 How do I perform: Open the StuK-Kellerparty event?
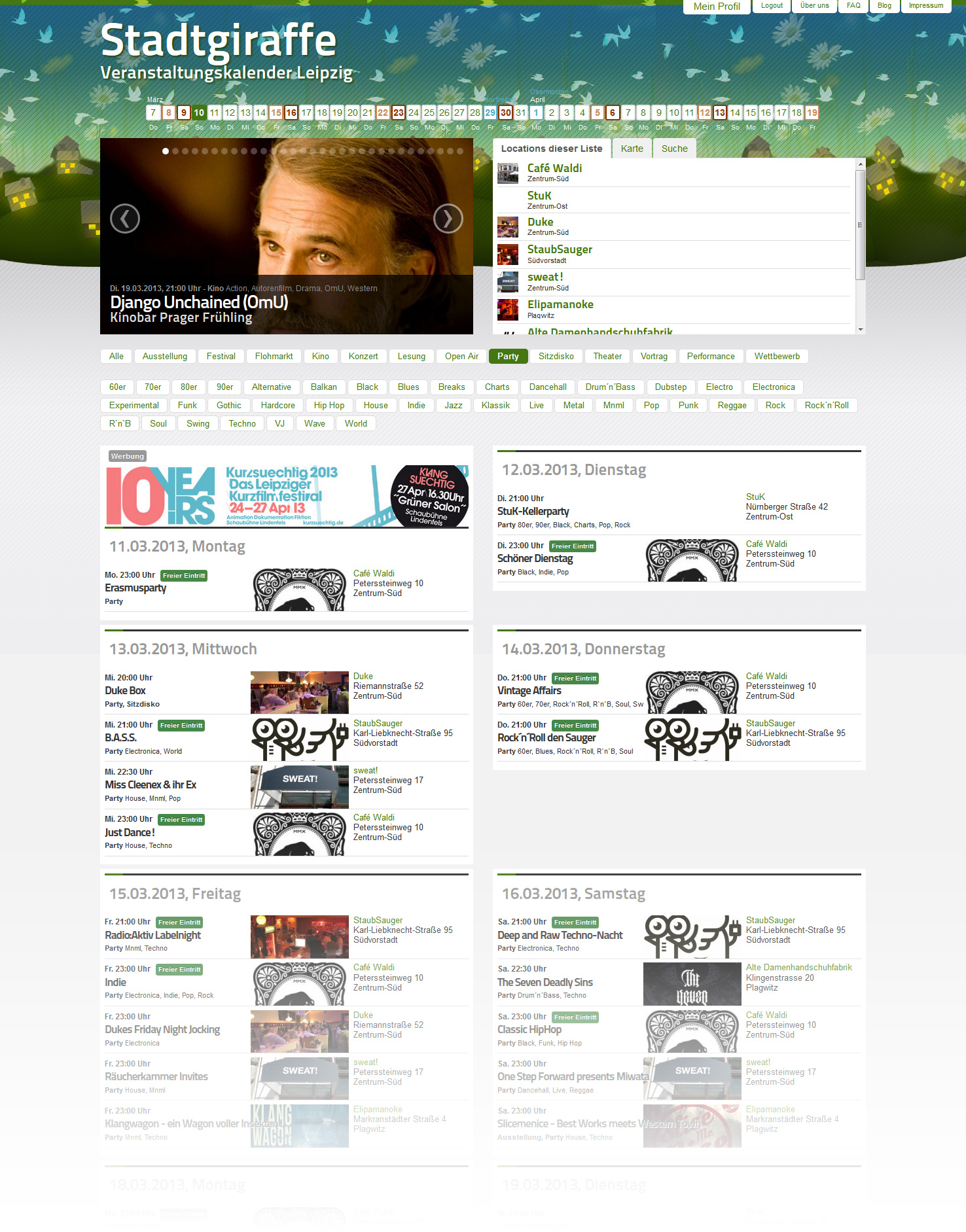click(x=533, y=512)
